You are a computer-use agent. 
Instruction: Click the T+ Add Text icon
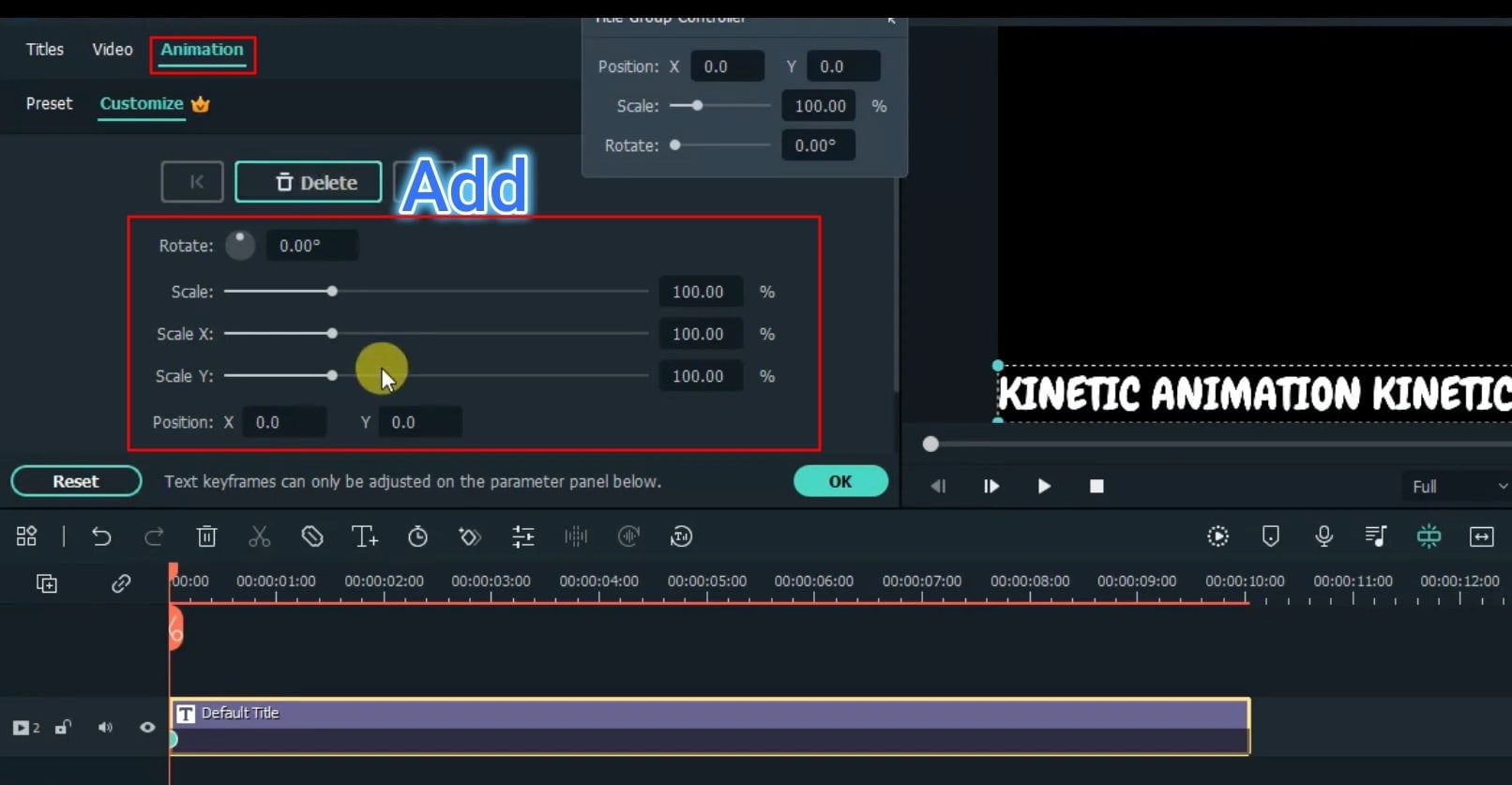364,536
